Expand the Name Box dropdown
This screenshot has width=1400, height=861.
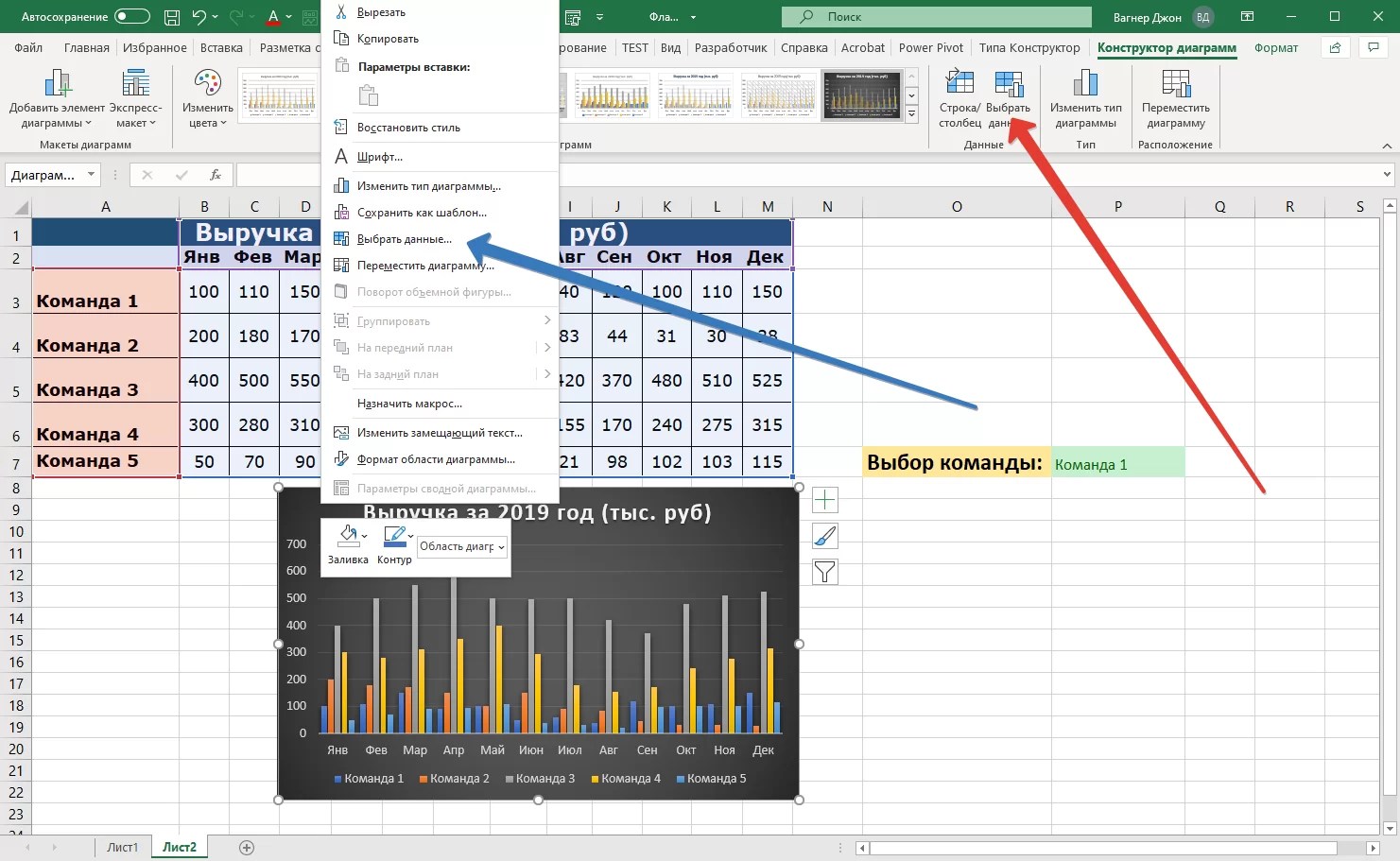coord(92,175)
